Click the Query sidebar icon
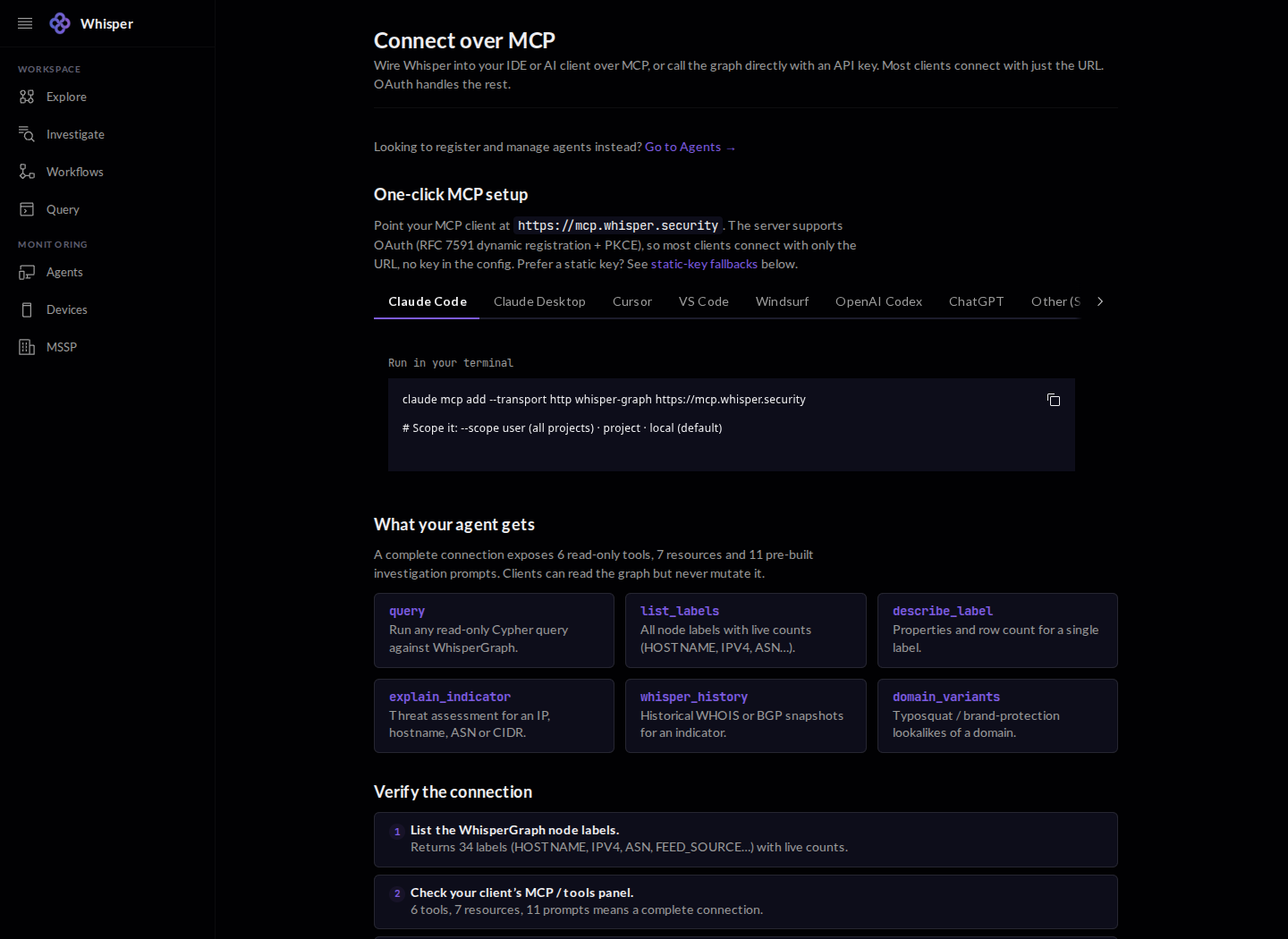The height and width of the screenshot is (939, 1288). [x=27, y=209]
